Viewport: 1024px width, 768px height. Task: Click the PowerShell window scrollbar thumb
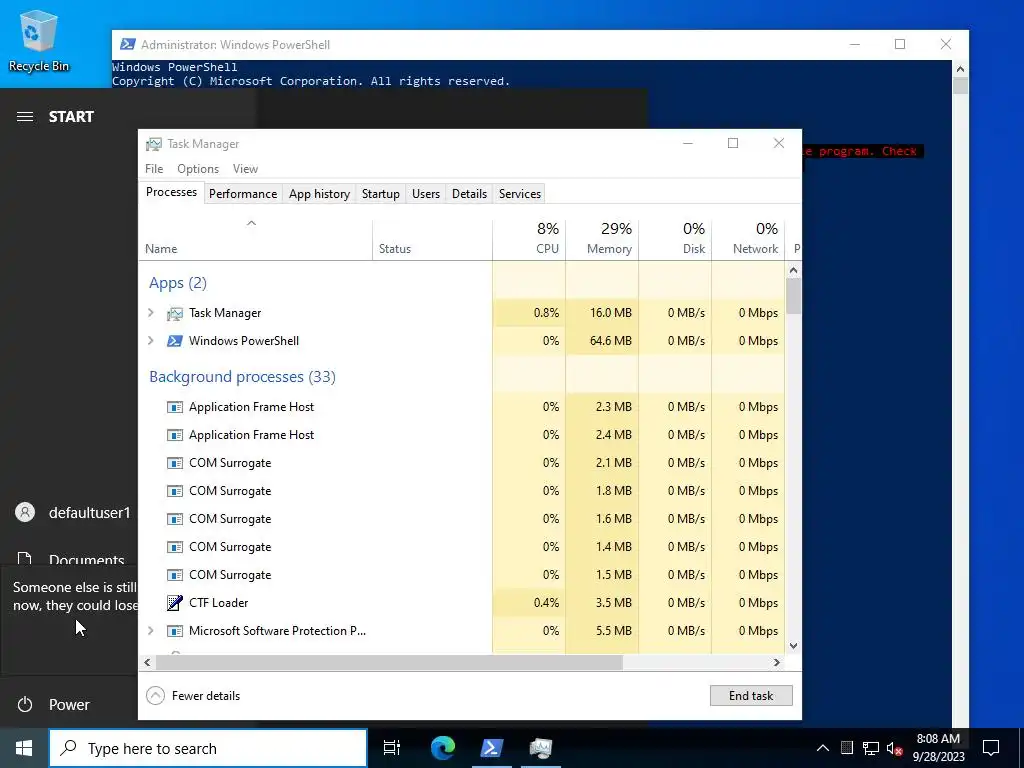click(x=960, y=86)
